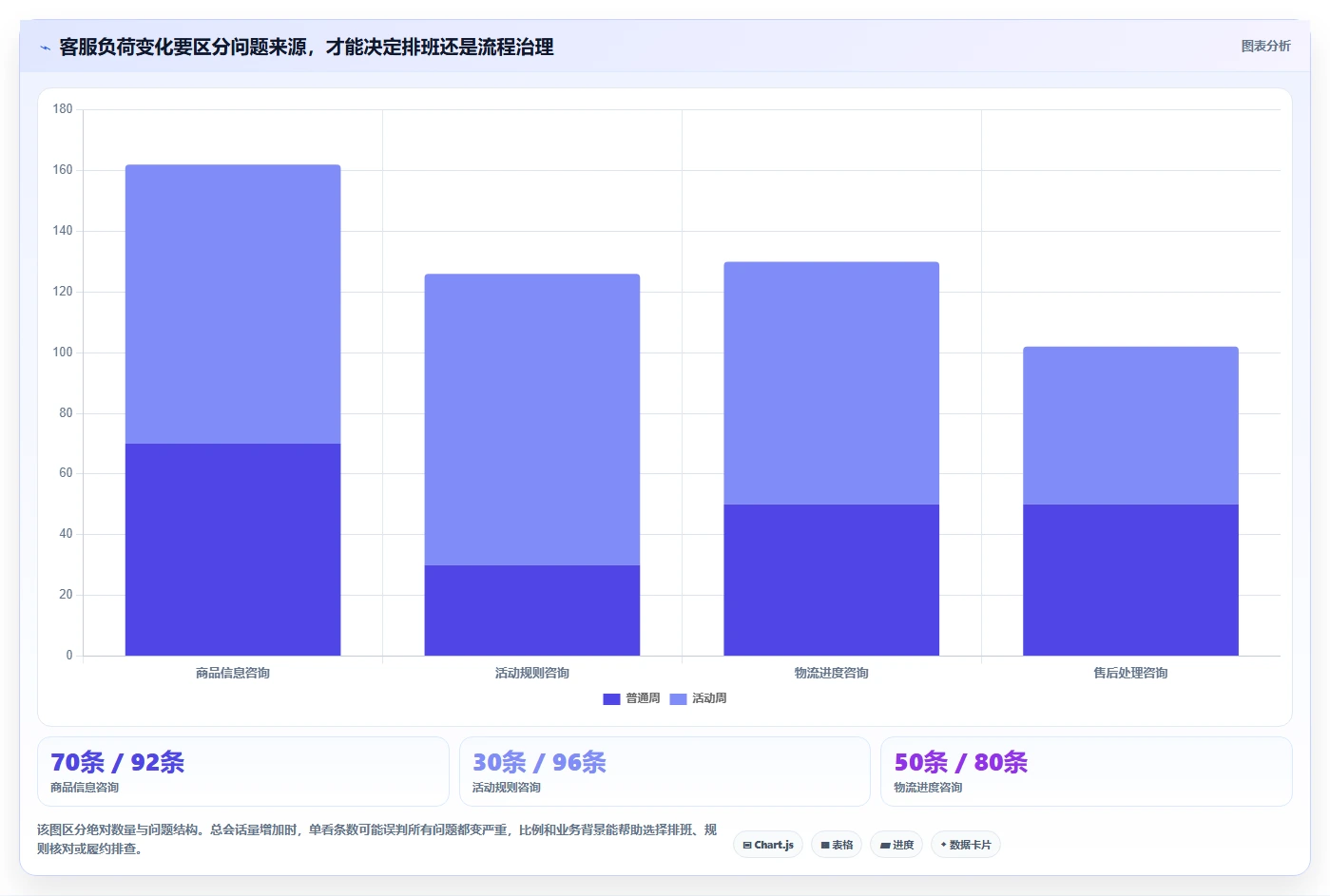The width and height of the screenshot is (1330, 896).
Task: Click the 活动周 bar segment for 活动规则咨询
Action: click(x=532, y=419)
